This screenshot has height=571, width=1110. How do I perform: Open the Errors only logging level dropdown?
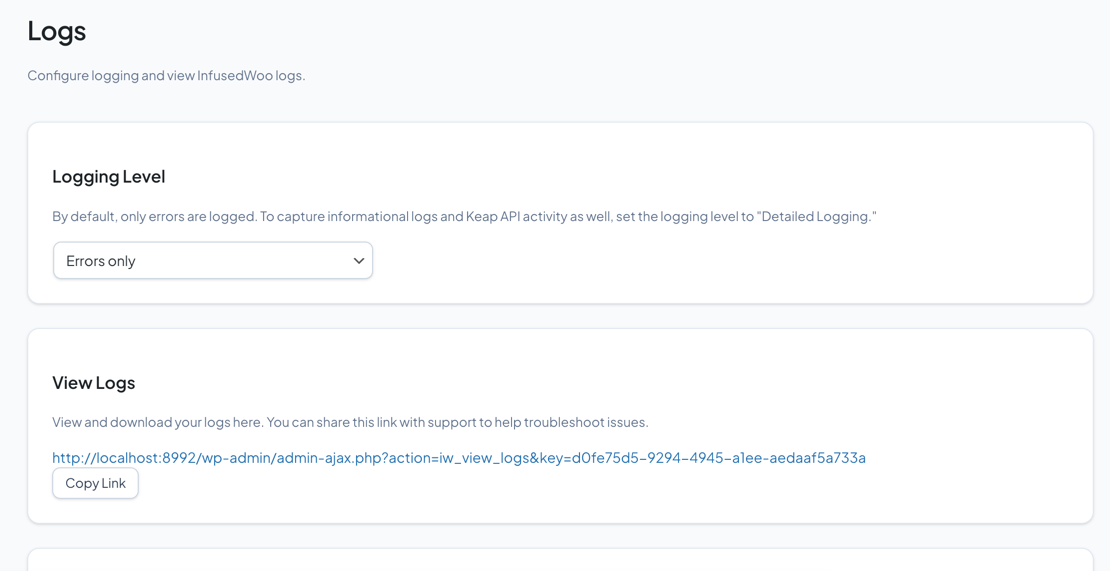[x=212, y=260]
